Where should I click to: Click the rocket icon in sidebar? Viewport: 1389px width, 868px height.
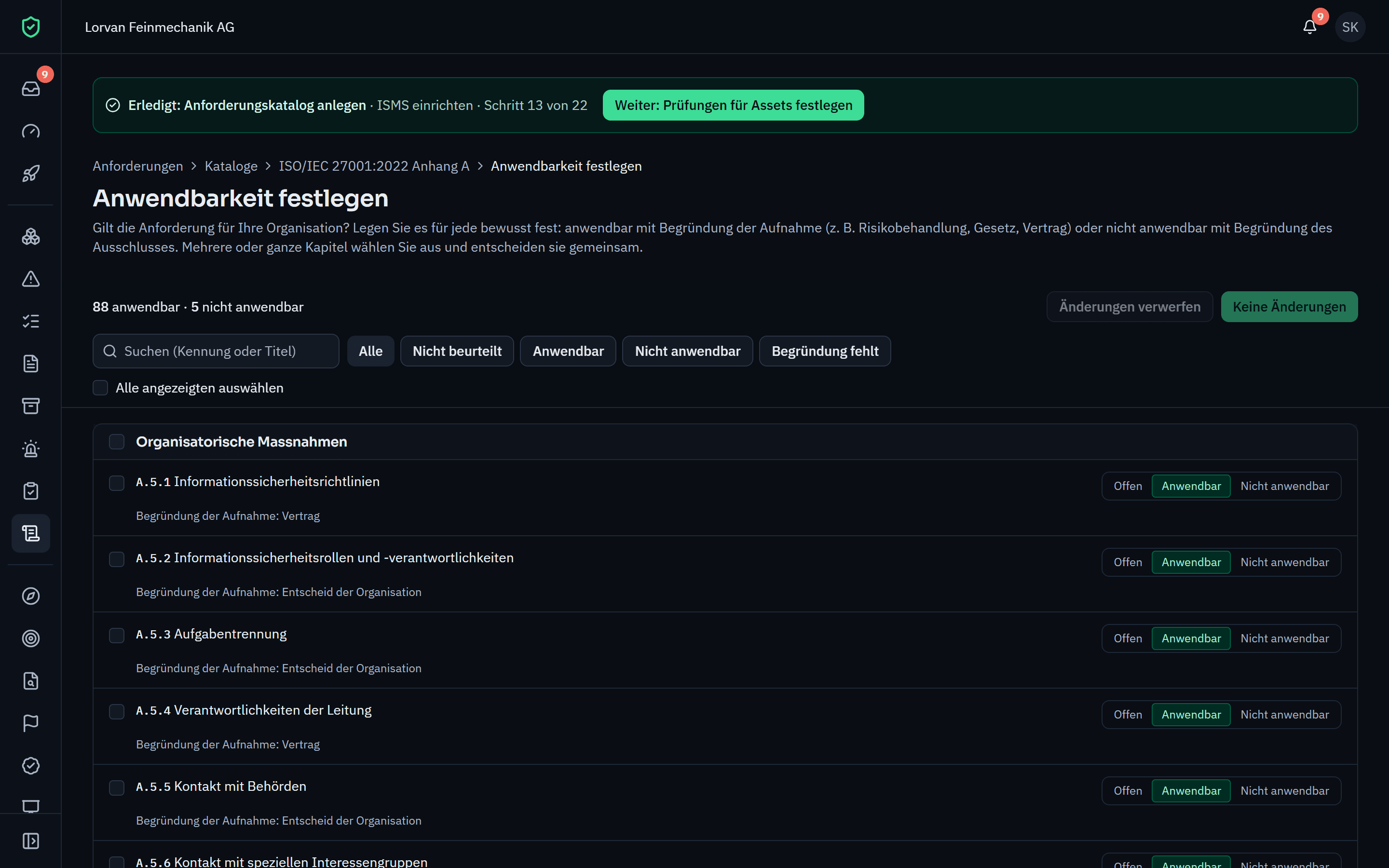[x=30, y=174]
